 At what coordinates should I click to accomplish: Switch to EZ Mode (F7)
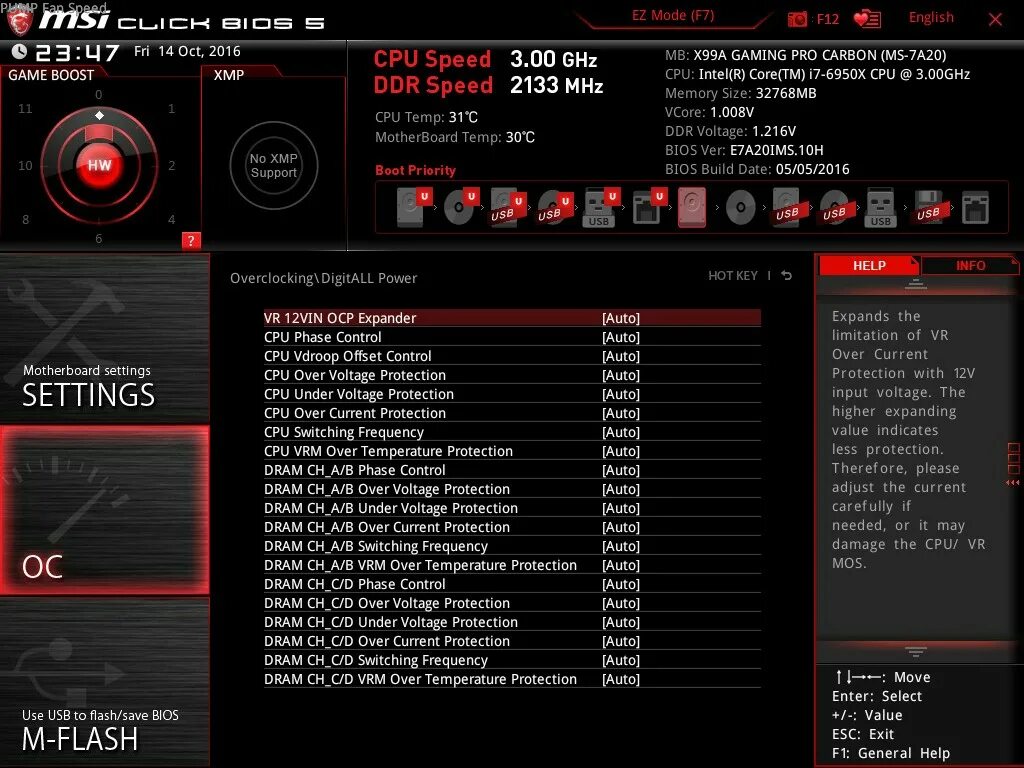[x=673, y=16]
